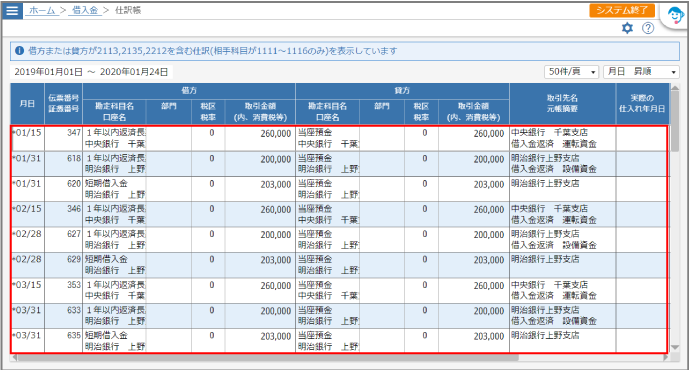Click debit amount 203,000 in voucher 629 row
Screen dimensions: 689x370
click(276, 260)
